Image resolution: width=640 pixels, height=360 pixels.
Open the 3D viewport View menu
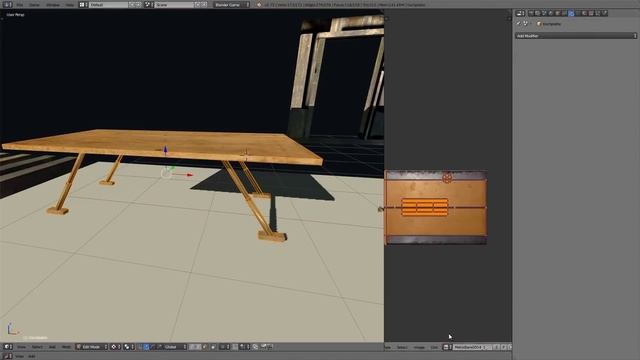click(x=21, y=347)
